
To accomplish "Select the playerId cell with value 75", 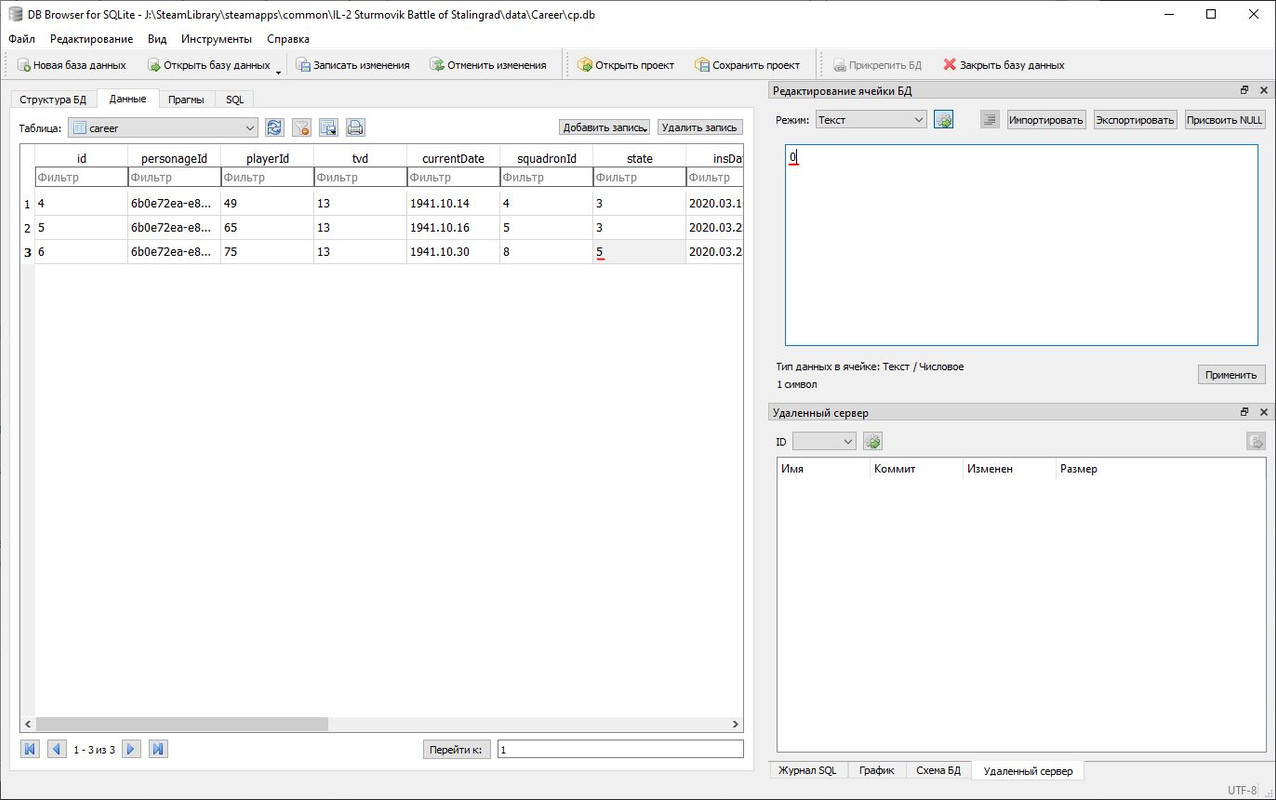I will click(267, 252).
